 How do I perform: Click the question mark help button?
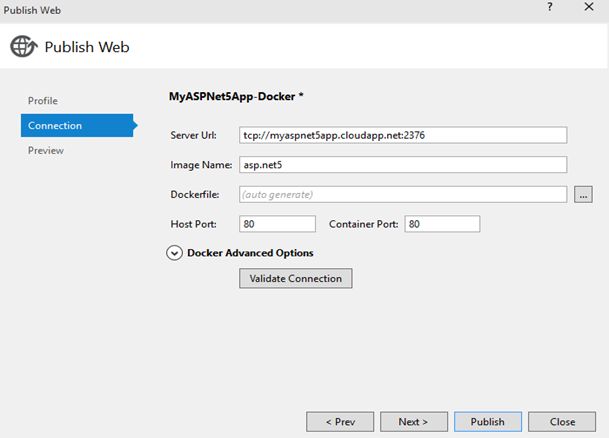pyautogui.click(x=549, y=8)
